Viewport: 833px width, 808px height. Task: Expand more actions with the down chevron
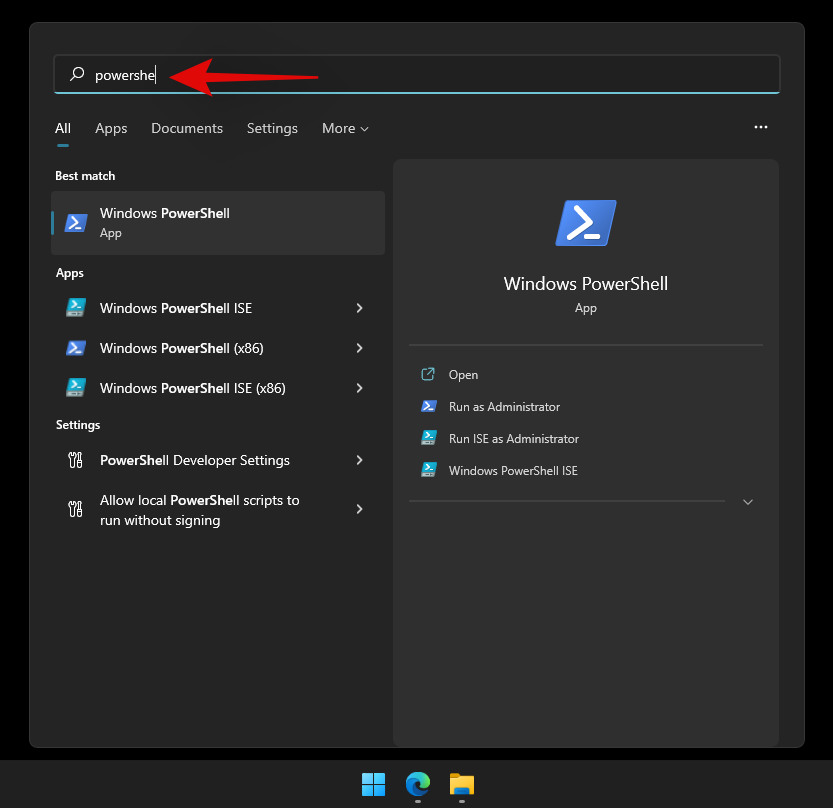coord(748,502)
